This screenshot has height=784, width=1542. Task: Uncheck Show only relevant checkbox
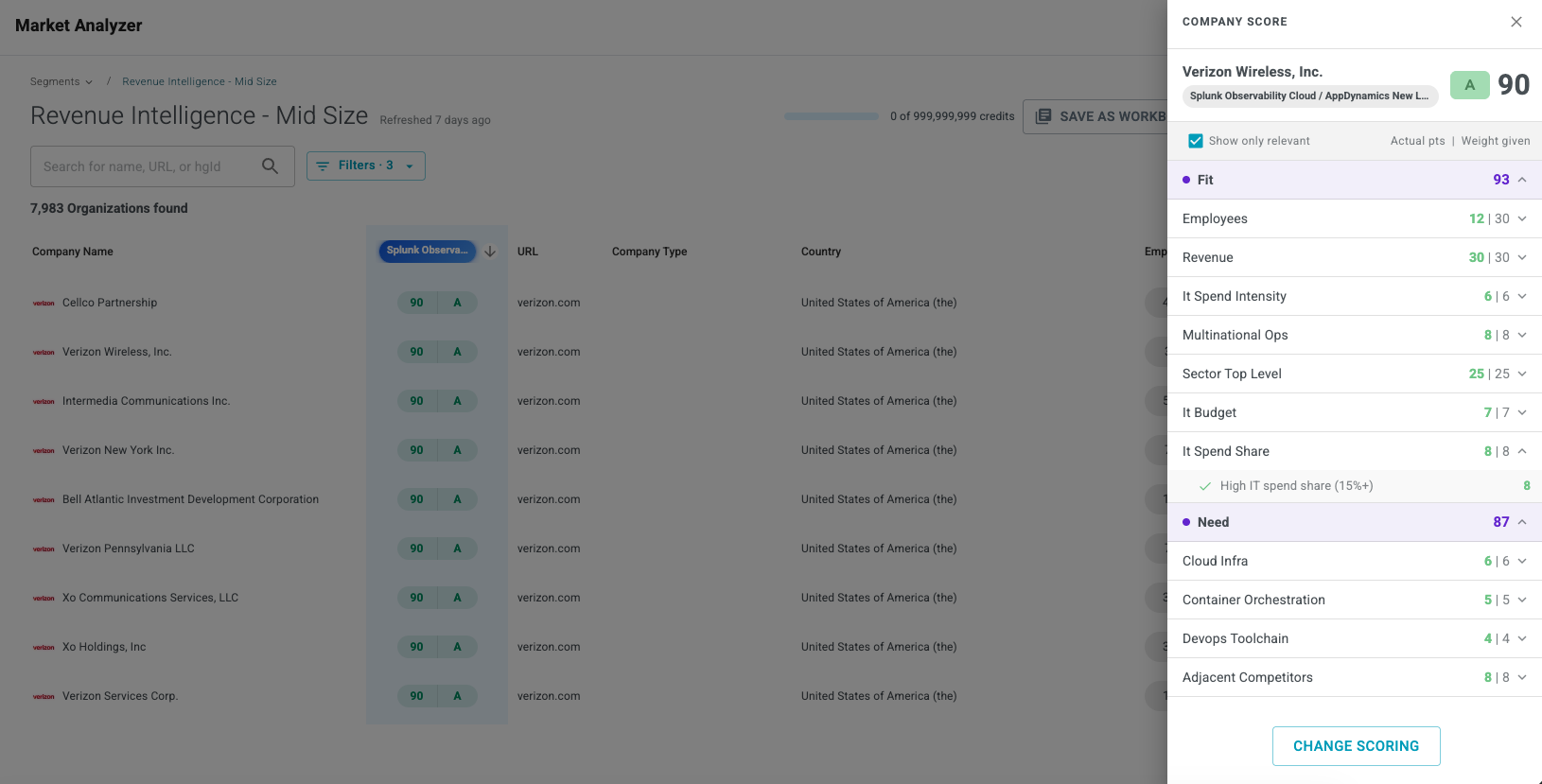[x=1196, y=141]
